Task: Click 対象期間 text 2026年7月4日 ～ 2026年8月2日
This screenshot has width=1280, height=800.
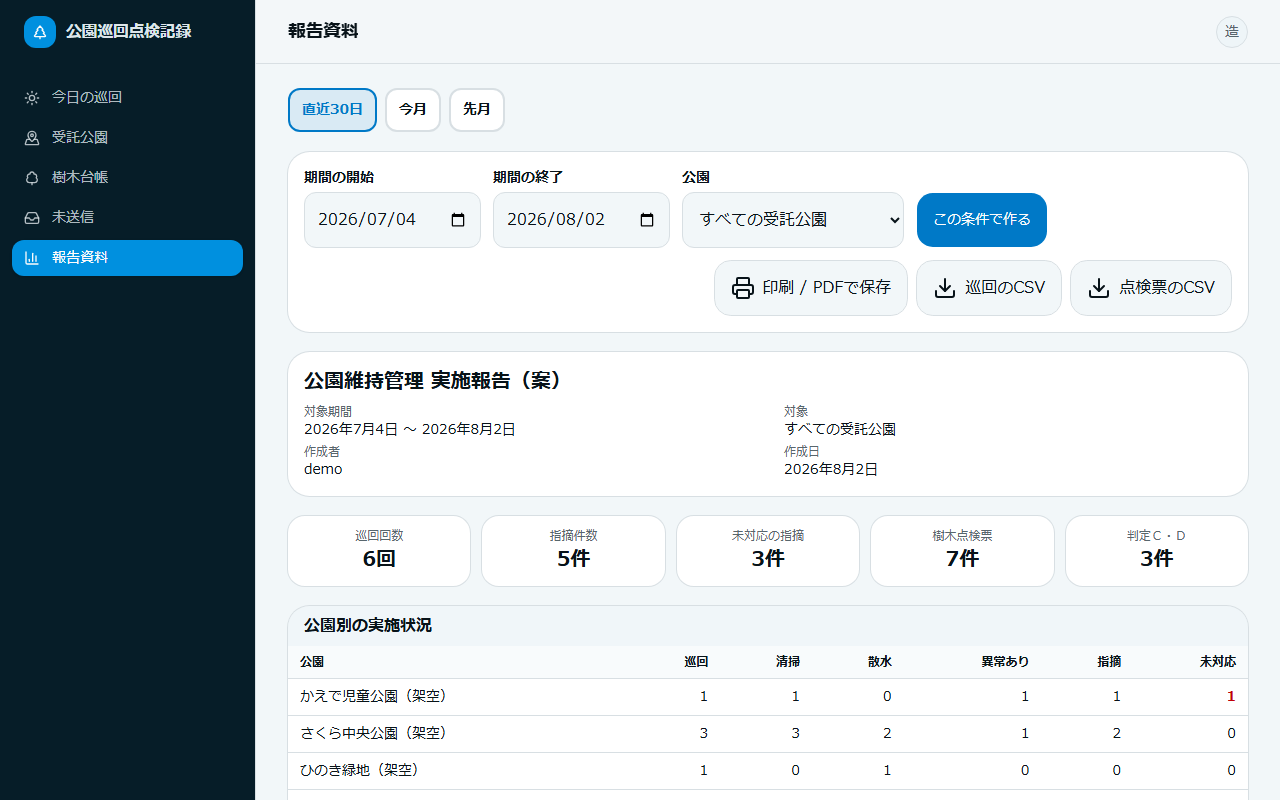Action: pos(410,430)
